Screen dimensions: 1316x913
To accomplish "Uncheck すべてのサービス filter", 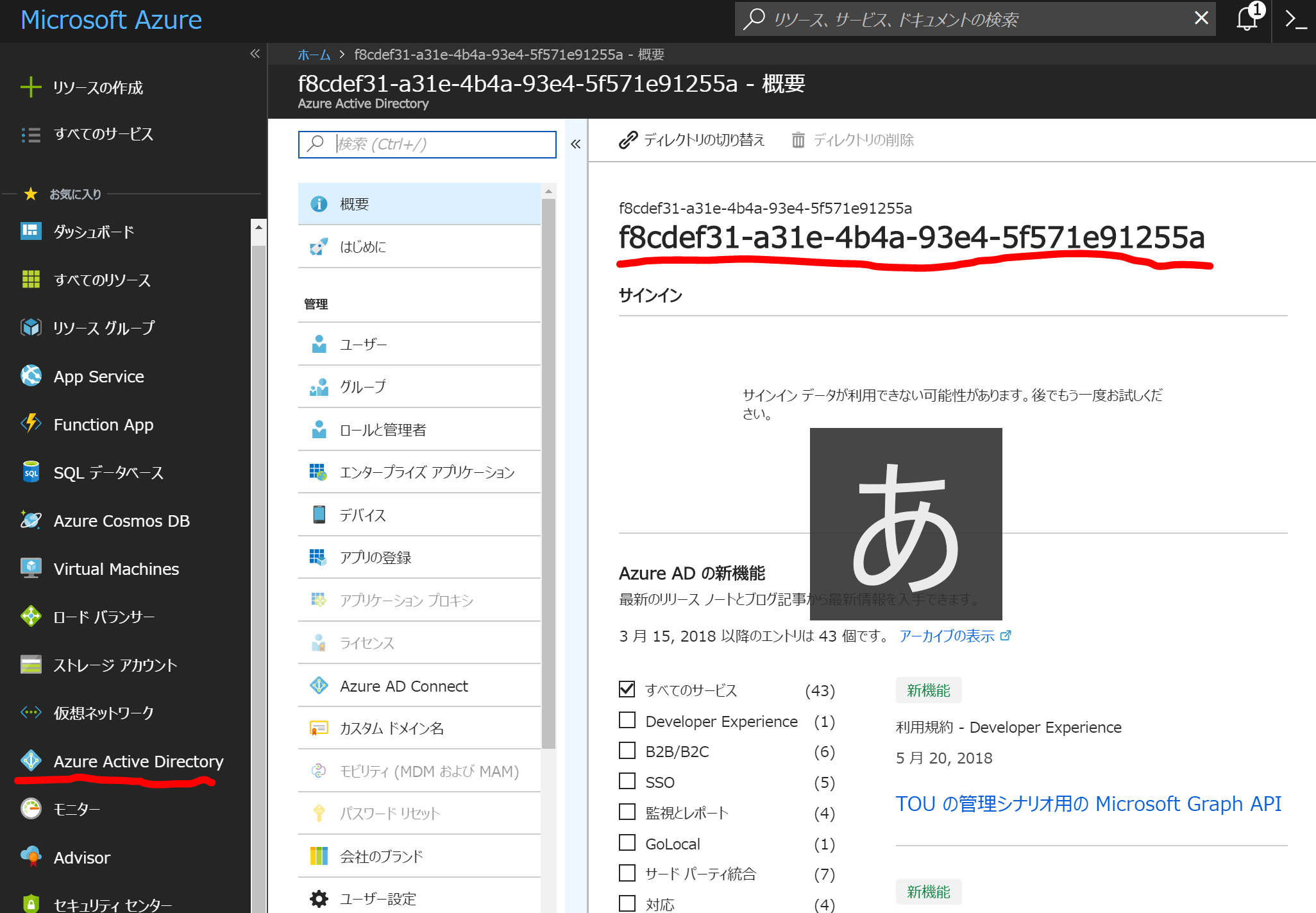I will 627,688.
